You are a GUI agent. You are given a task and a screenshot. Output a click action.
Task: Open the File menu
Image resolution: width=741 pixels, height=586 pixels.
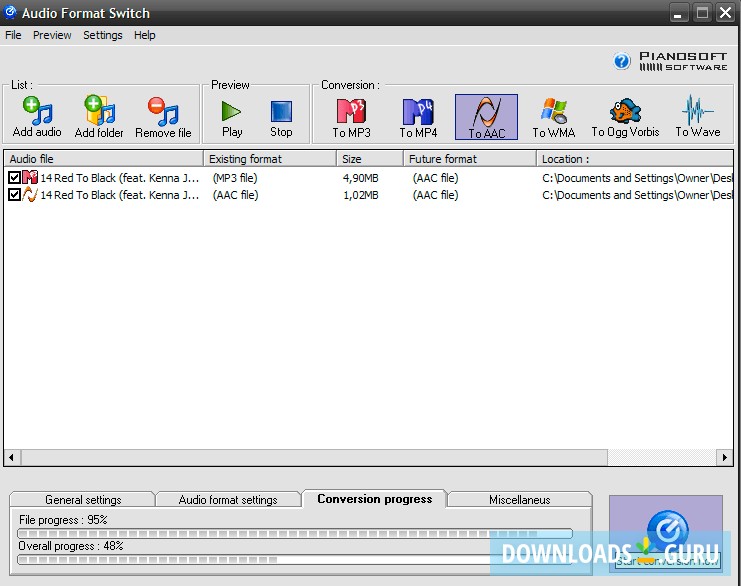click(x=13, y=35)
